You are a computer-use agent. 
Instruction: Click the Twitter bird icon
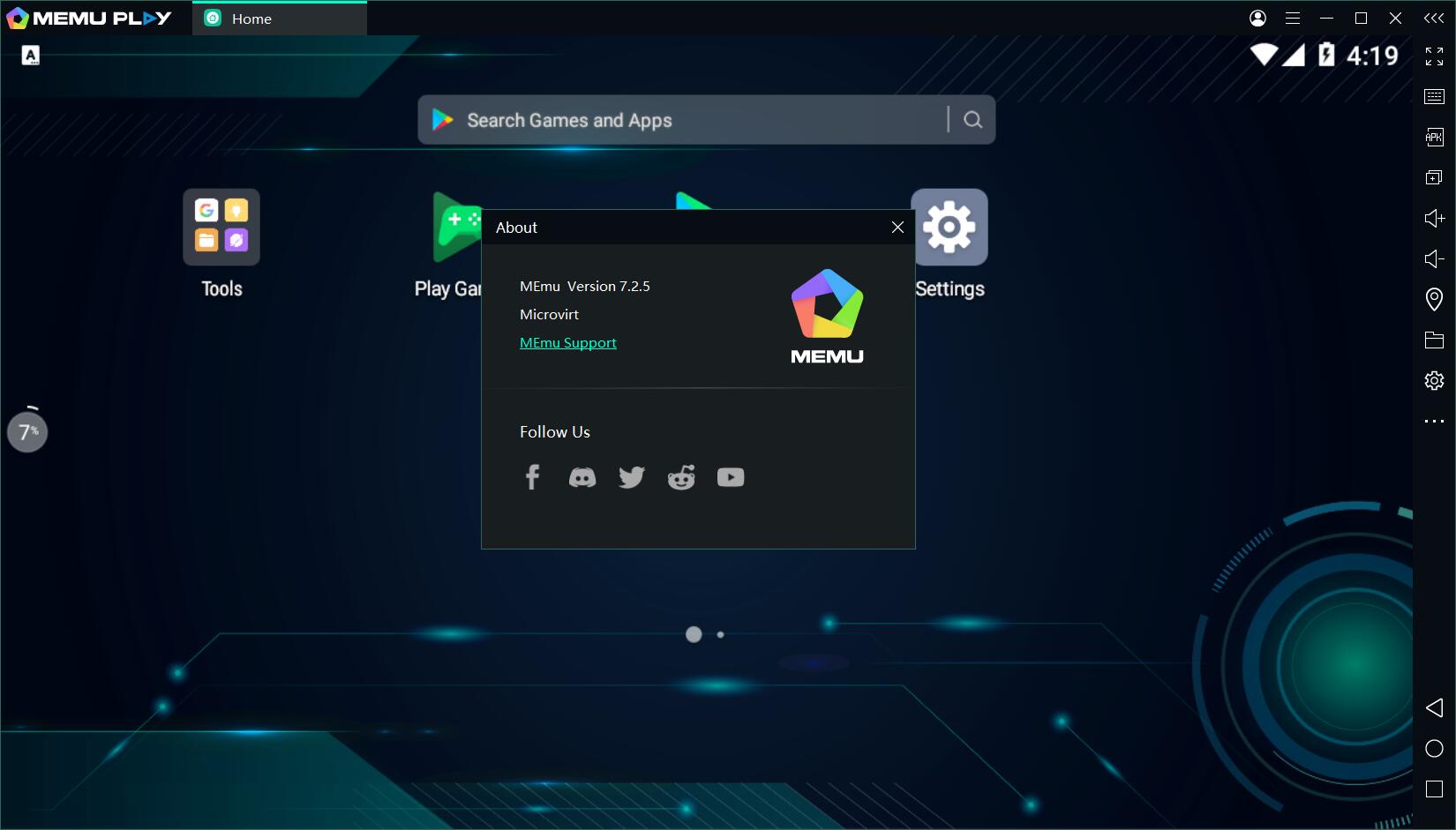point(631,477)
